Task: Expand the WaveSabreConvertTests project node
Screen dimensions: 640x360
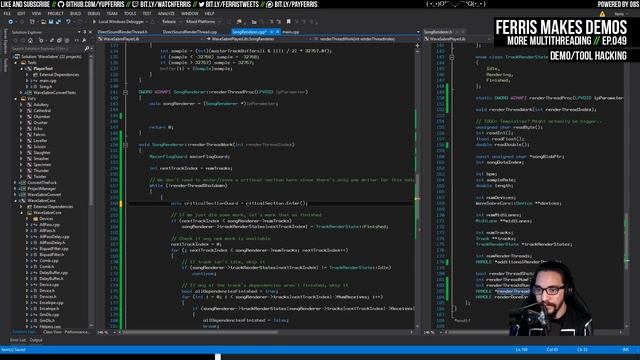Action: (x=22, y=93)
